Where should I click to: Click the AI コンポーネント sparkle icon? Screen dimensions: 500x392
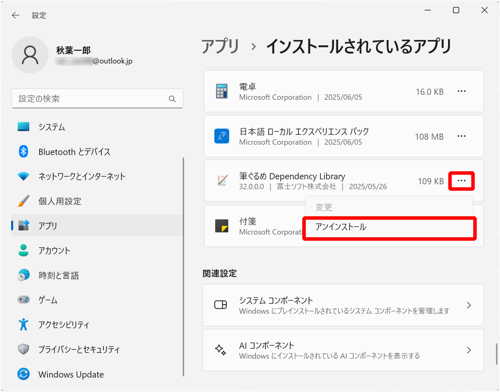pos(220,350)
